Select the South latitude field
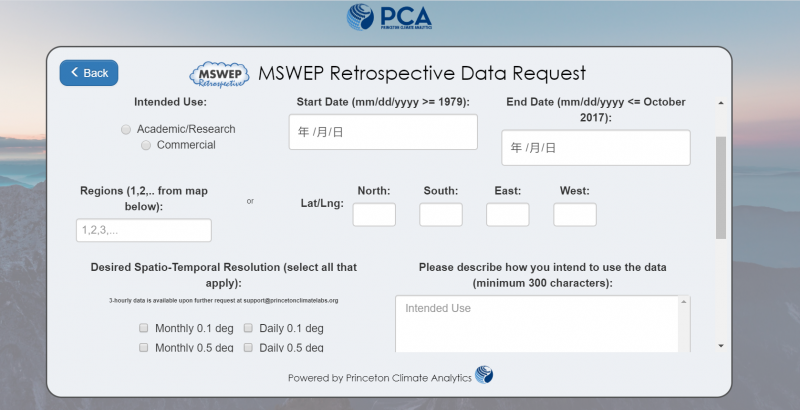 tap(441, 214)
